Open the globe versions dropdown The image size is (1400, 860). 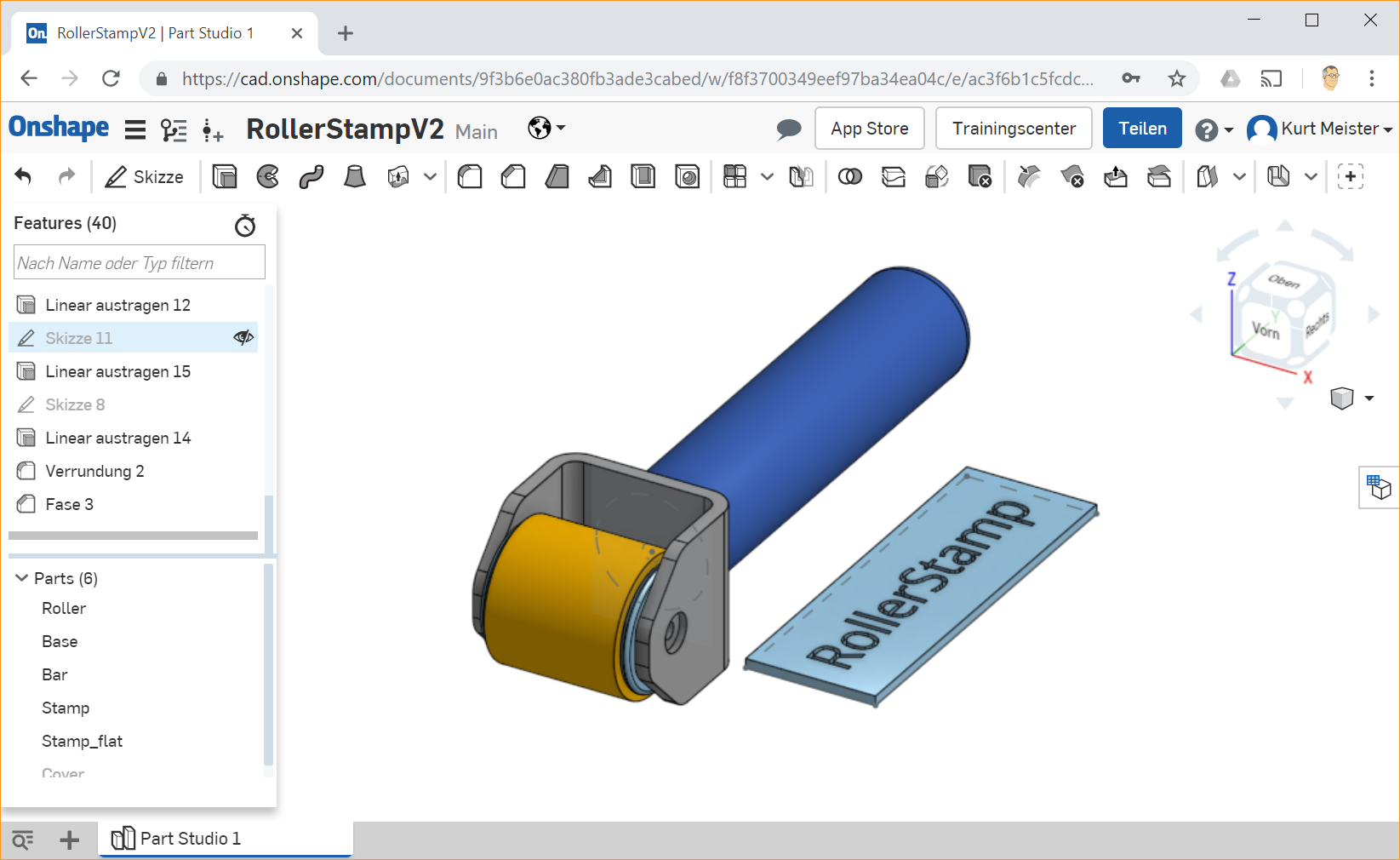click(x=546, y=128)
